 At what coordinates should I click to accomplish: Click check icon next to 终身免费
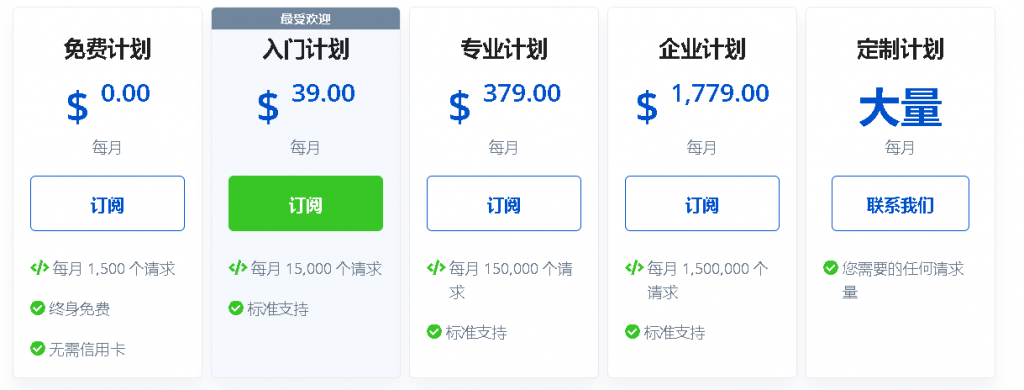point(37,308)
